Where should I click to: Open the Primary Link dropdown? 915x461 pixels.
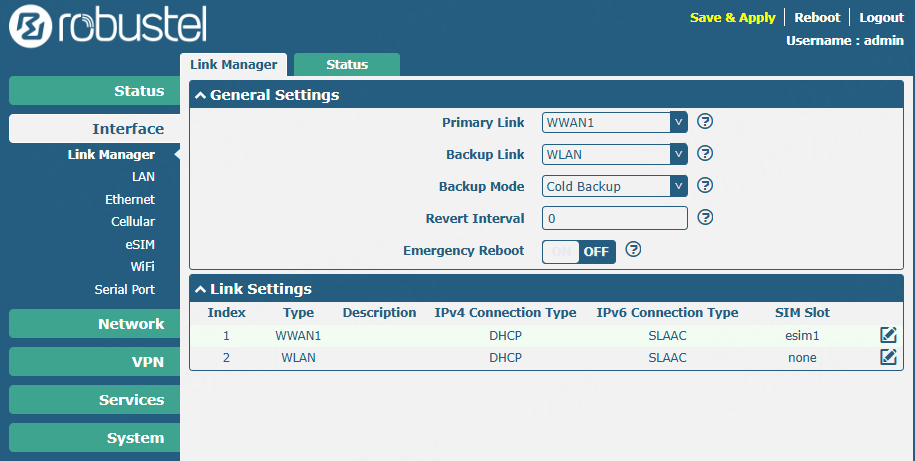pyautogui.click(x=614, y=122)
